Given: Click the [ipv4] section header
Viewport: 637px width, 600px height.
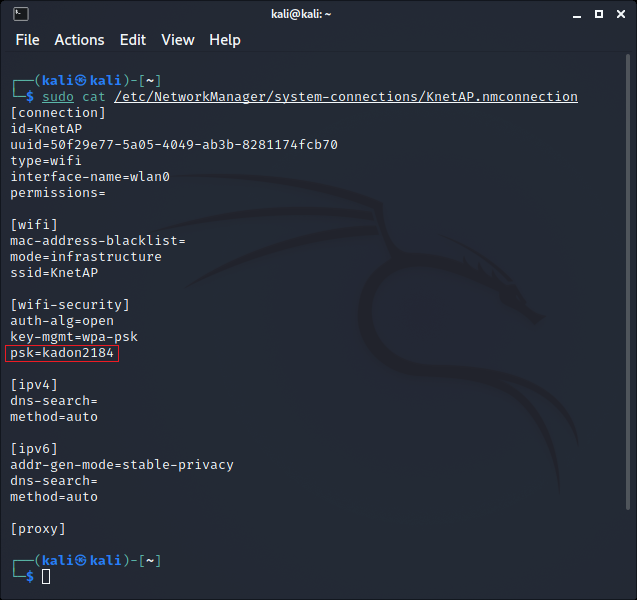Looking at the screenshot, I should click(x=34, y=385).
